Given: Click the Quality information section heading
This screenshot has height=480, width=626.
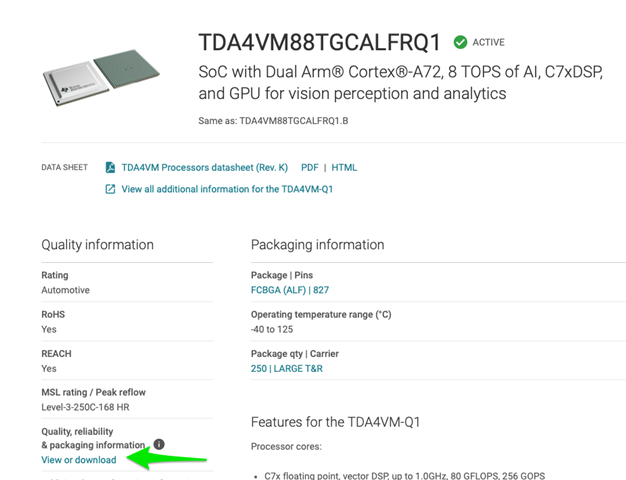Looking at the screenshot, I should pos(97,245).
